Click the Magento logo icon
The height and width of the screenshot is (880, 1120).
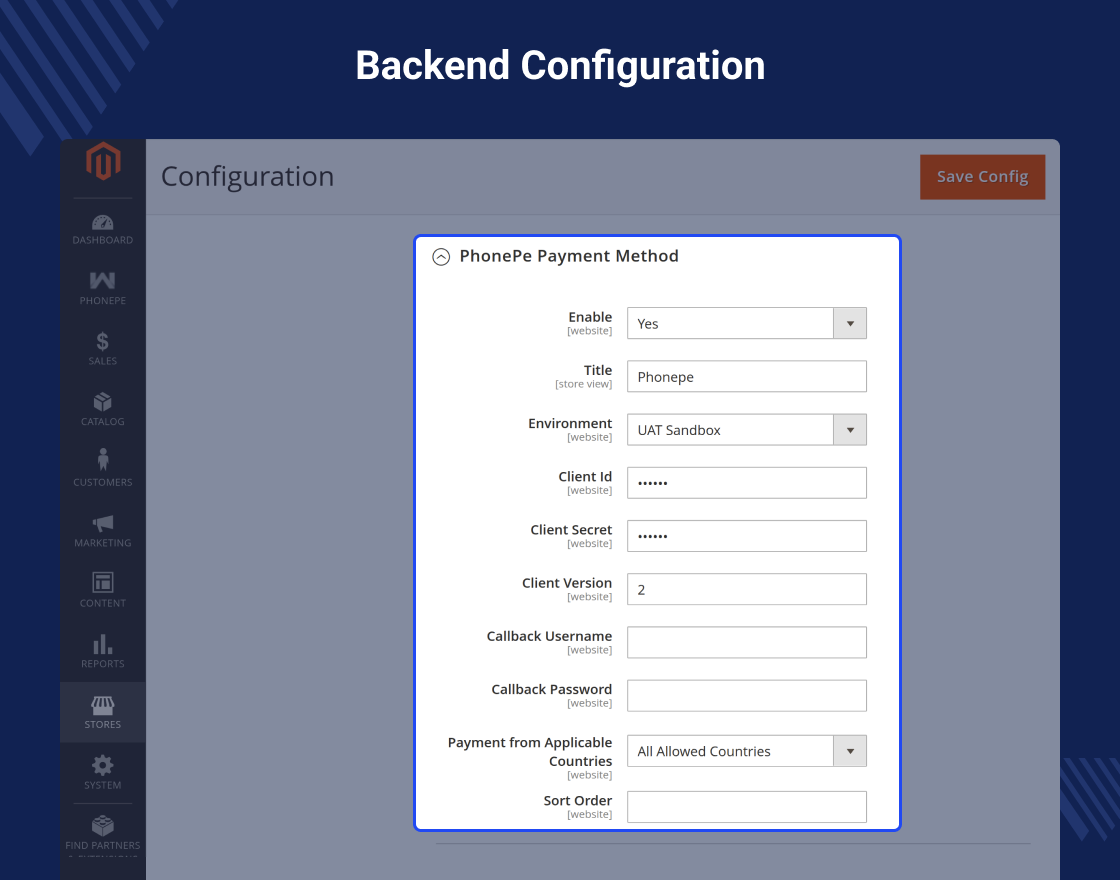click(x=102, y=162)
